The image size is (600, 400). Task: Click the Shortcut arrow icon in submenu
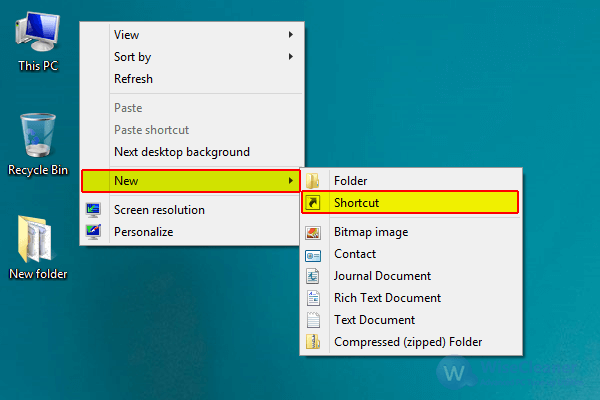tap(313, 202)
